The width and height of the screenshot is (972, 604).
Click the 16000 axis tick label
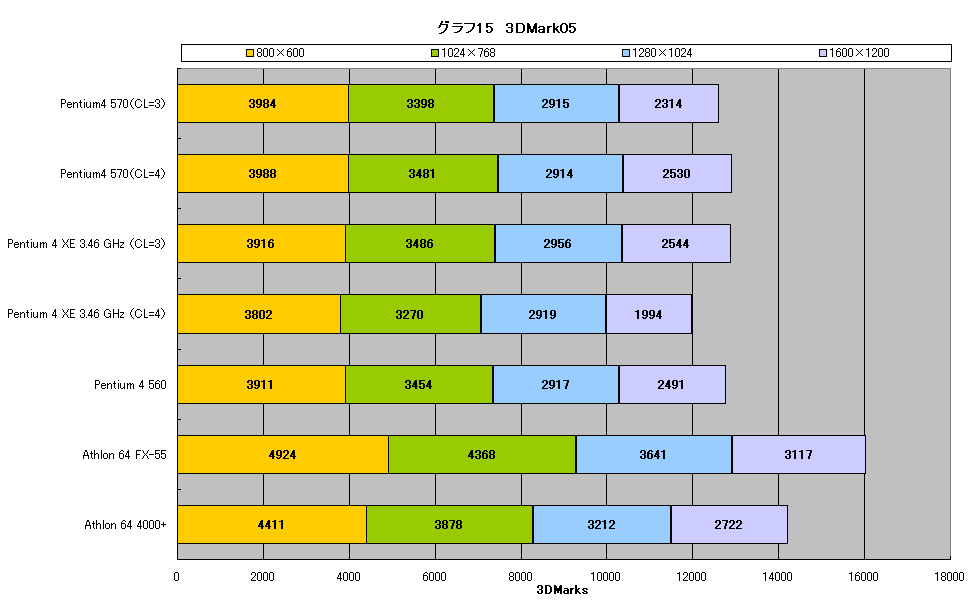click(x=863, y=577)
